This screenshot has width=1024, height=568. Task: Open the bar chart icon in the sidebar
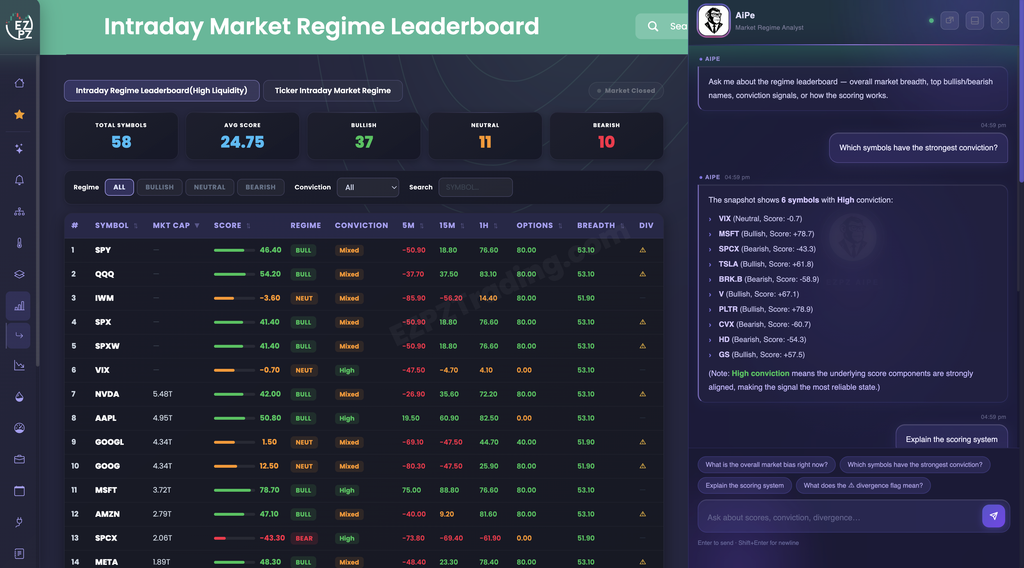(19, 306)
